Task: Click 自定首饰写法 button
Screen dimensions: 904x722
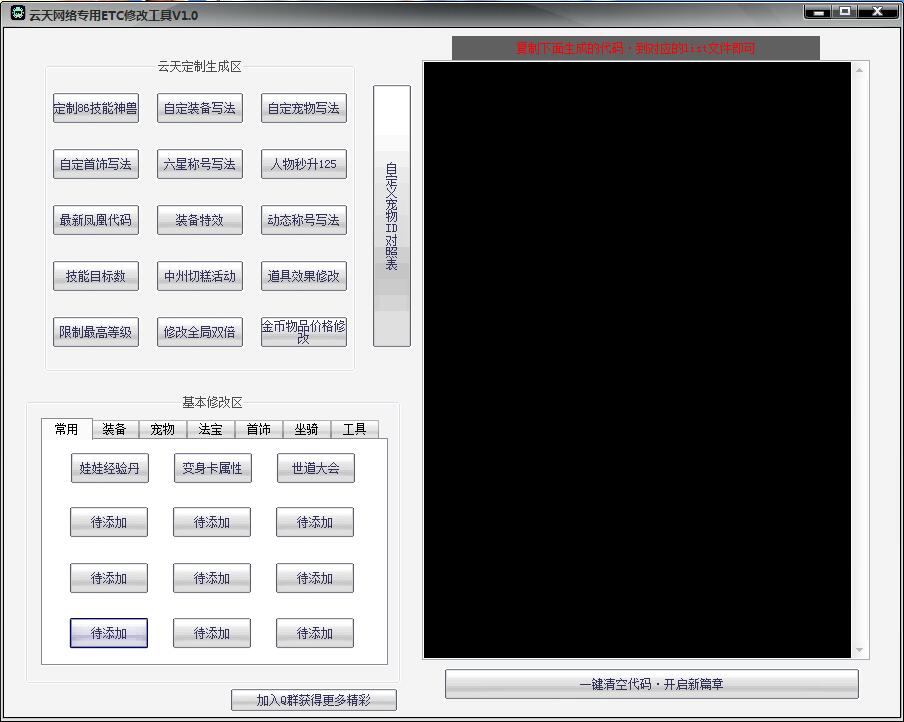Action: 96,164
